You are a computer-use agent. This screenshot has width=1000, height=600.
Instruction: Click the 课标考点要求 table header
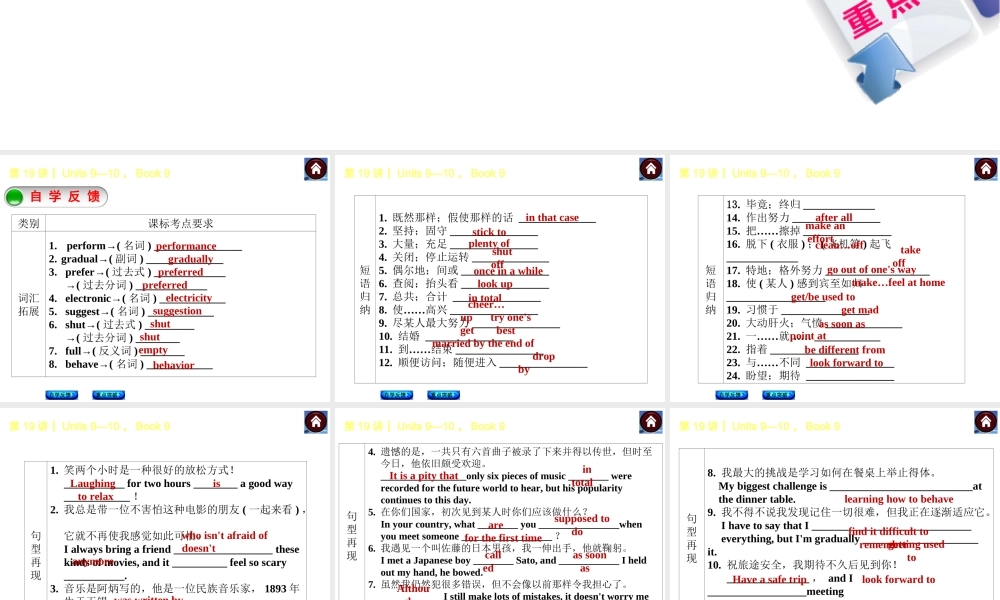coord(181,224)
